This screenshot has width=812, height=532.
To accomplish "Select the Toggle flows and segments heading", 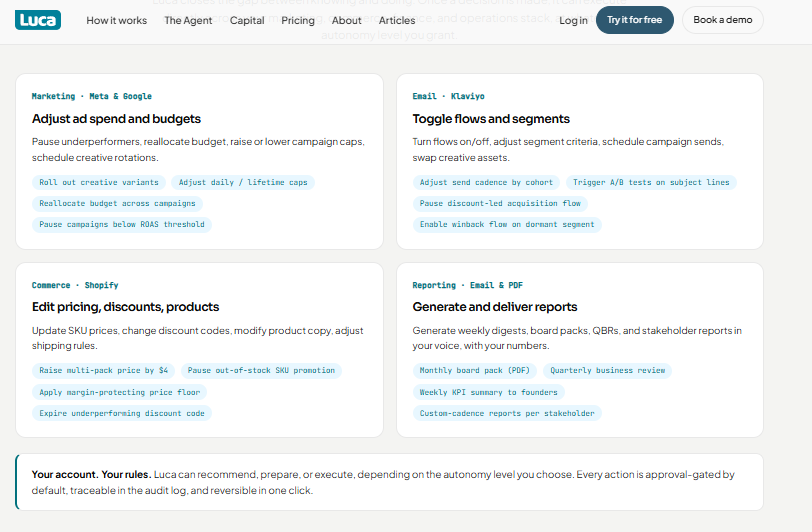I will click(491, 119).
